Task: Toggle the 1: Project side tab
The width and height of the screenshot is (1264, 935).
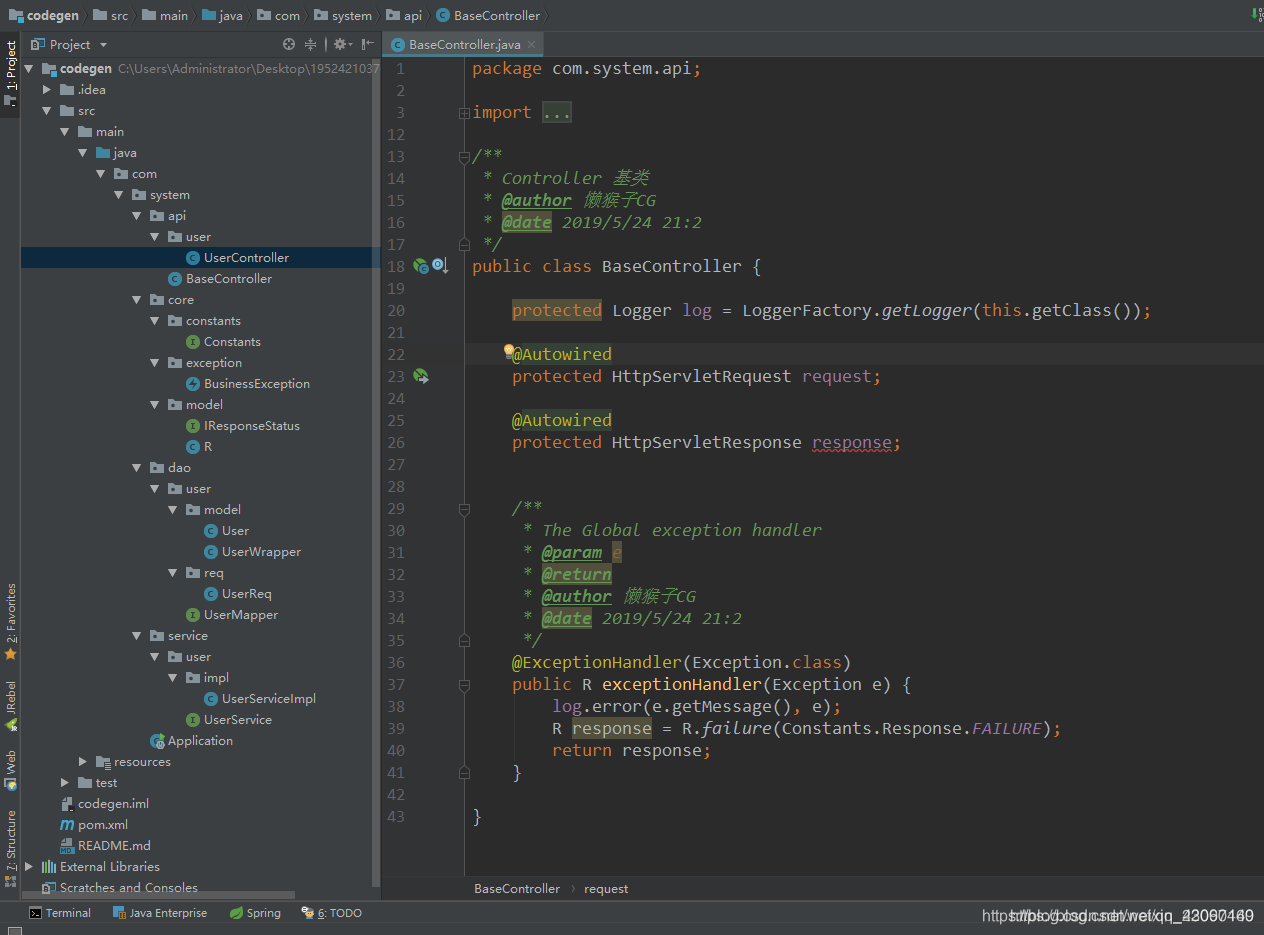Action: 11,73
